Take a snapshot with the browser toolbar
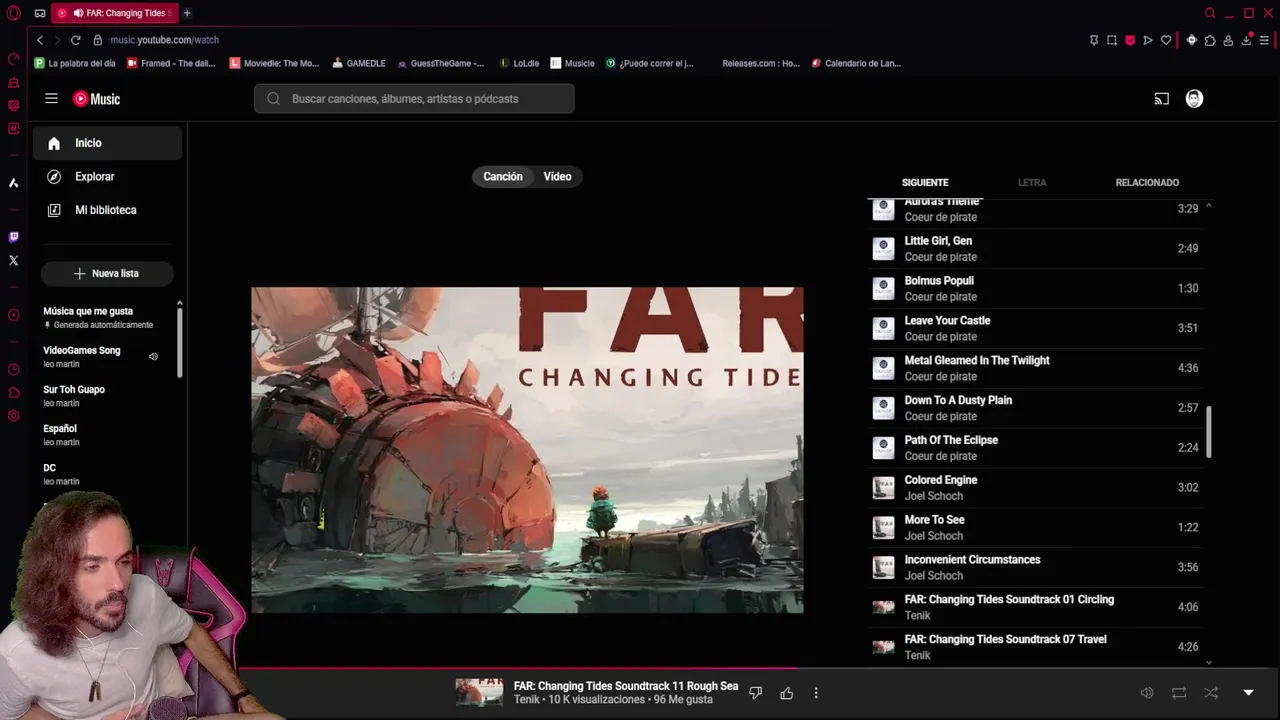Screen dimensions: 1280x720 [x=1112, y=40]
